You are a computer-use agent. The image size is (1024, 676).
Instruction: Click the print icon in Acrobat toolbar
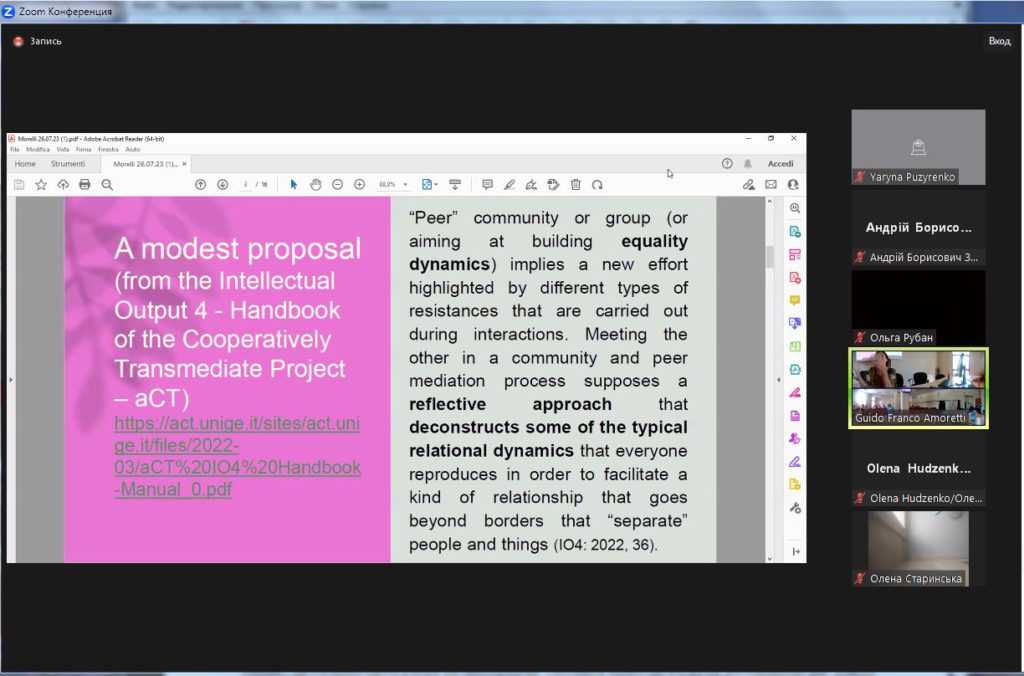[85, 185]
